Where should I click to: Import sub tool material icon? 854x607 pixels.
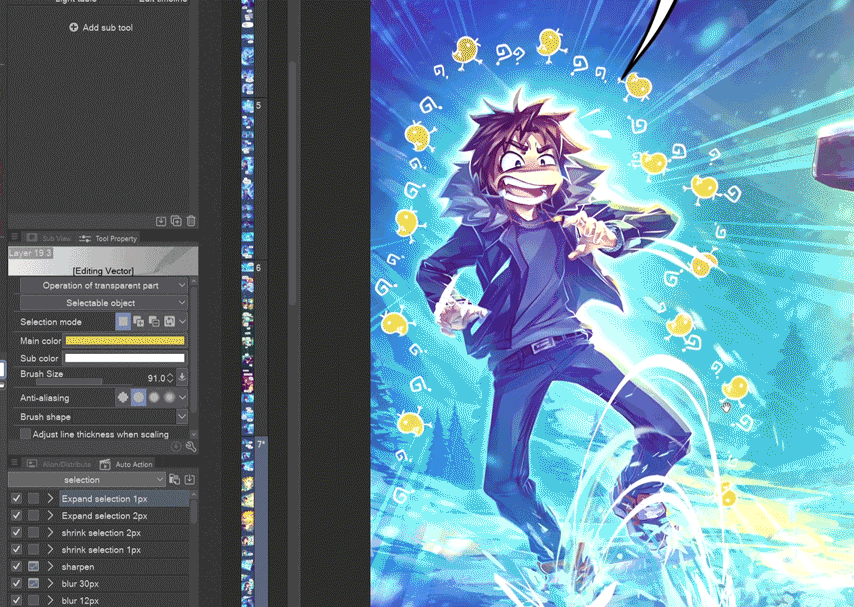pos(161,221)
